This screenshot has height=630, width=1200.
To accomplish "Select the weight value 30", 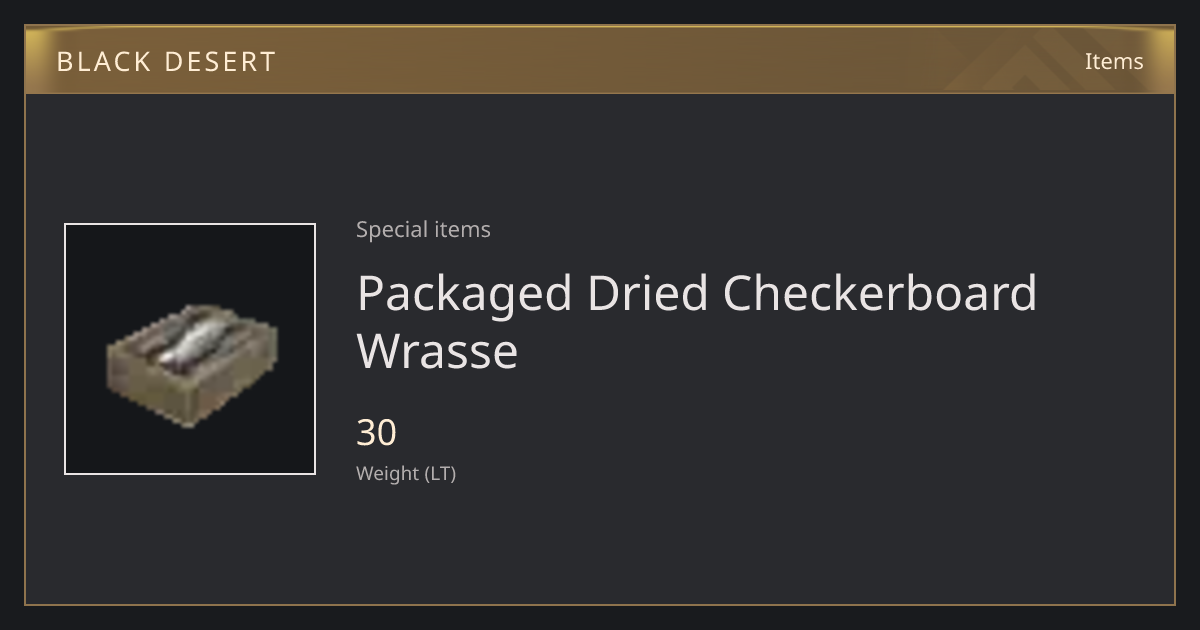I will pos(376,433).
